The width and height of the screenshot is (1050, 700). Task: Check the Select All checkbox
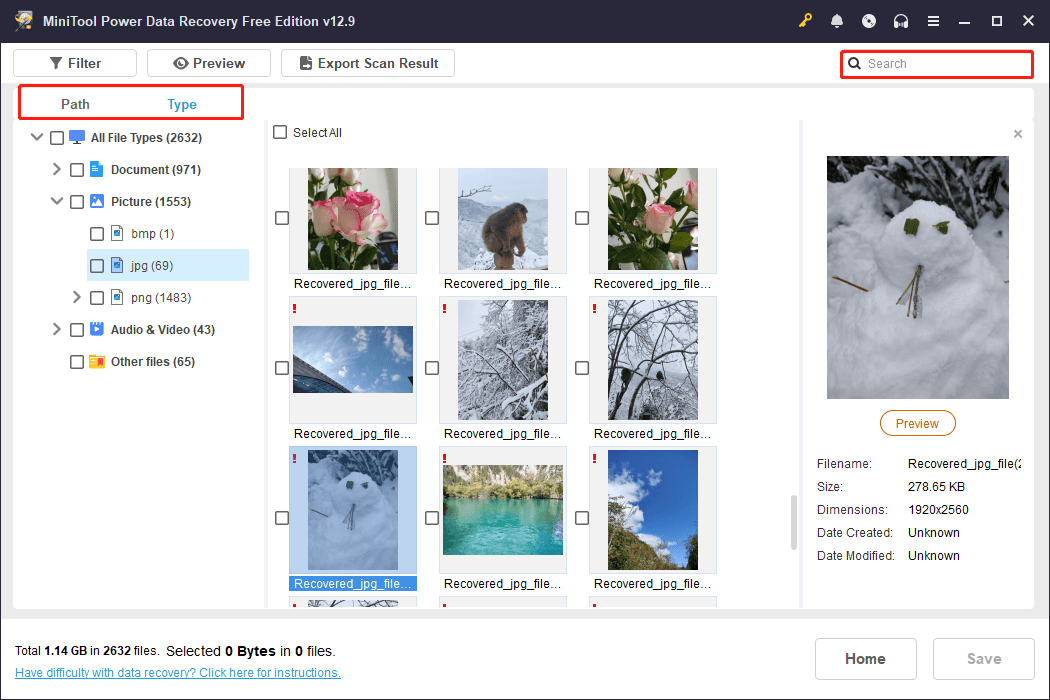click(280, 133)
